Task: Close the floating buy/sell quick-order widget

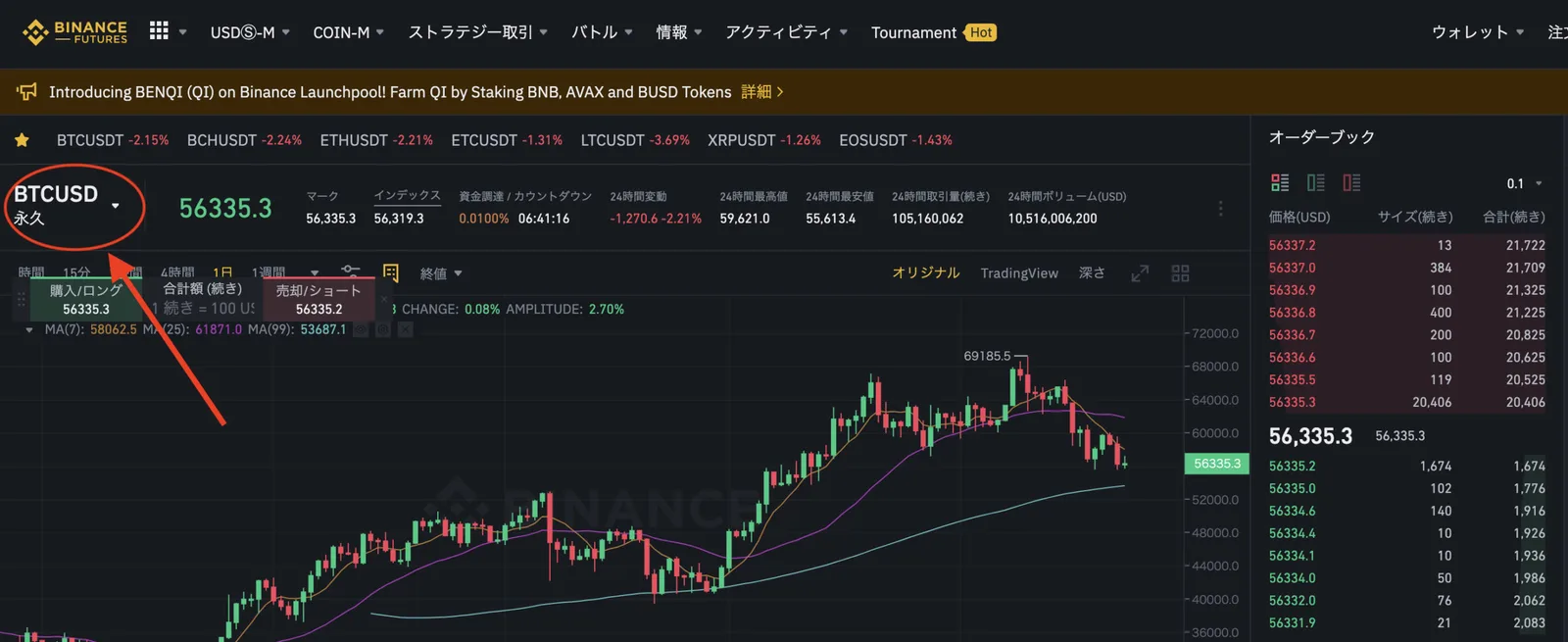Action: point(384,298)
